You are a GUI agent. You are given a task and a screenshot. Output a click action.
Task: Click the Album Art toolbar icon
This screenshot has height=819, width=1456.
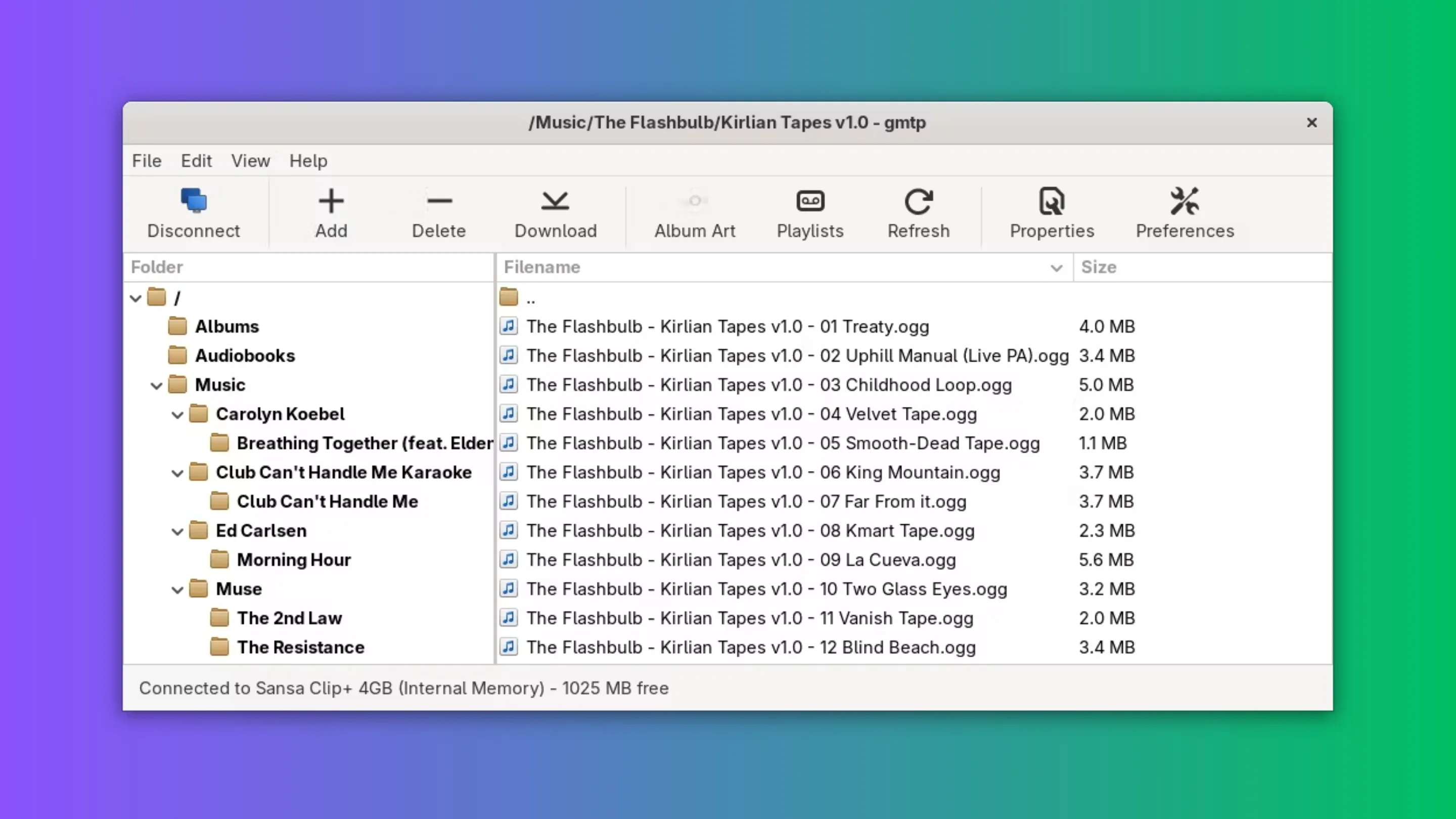(695, 201)
